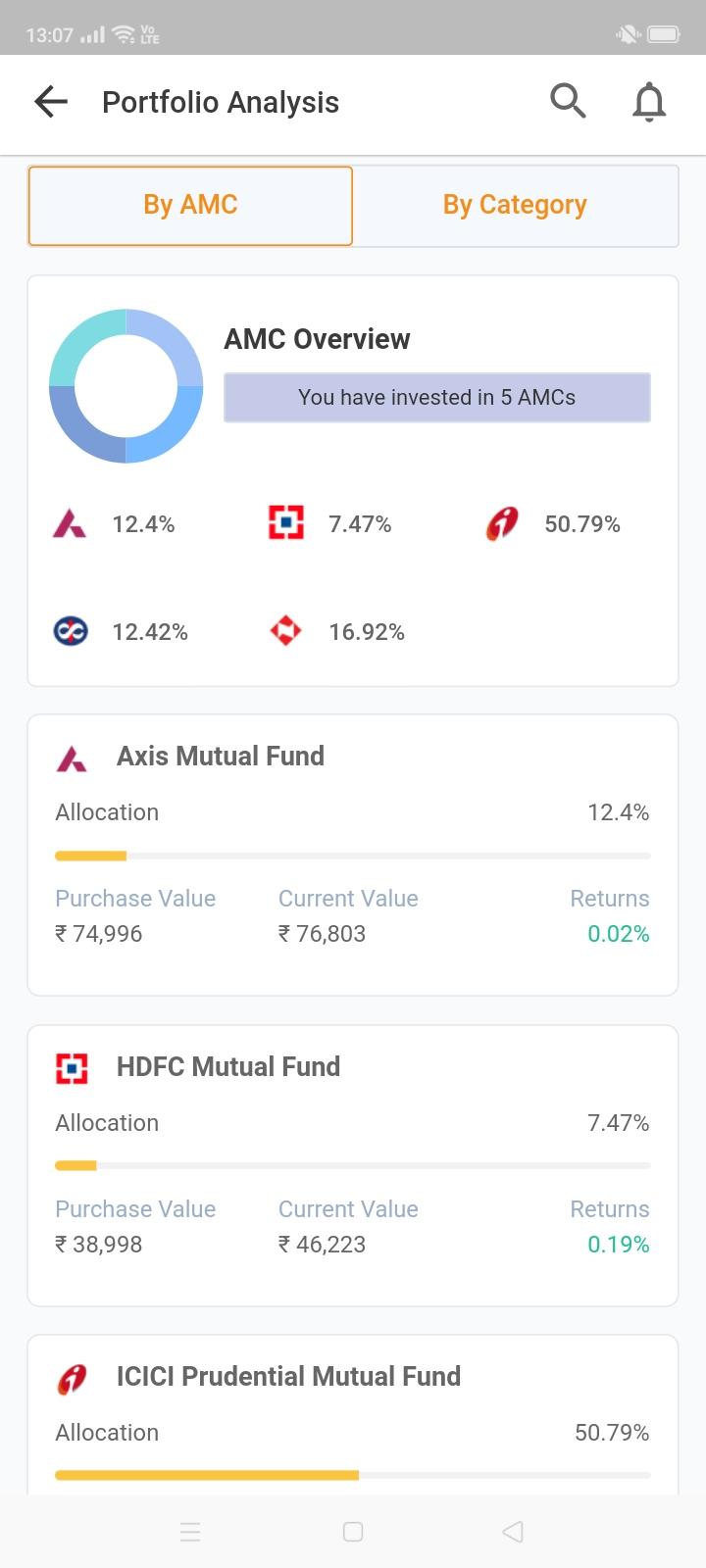Click the AMC allocation donut chart
Screen dimensions: 706x1568
(126, 386)
